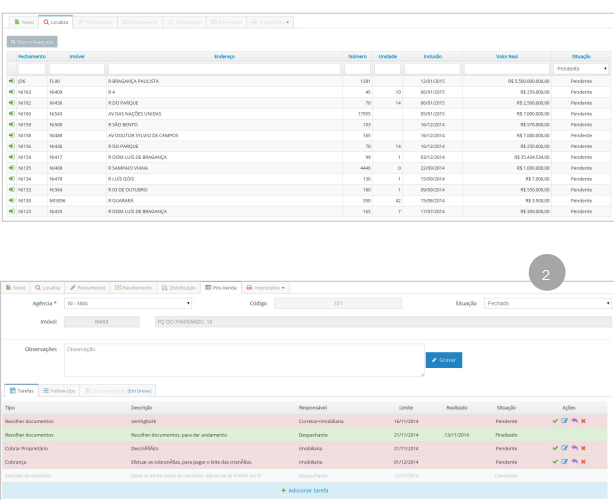Sort by the Inclusão column header
The width and height of the screenshot is (614, 500).
click(x=433, y=56)
